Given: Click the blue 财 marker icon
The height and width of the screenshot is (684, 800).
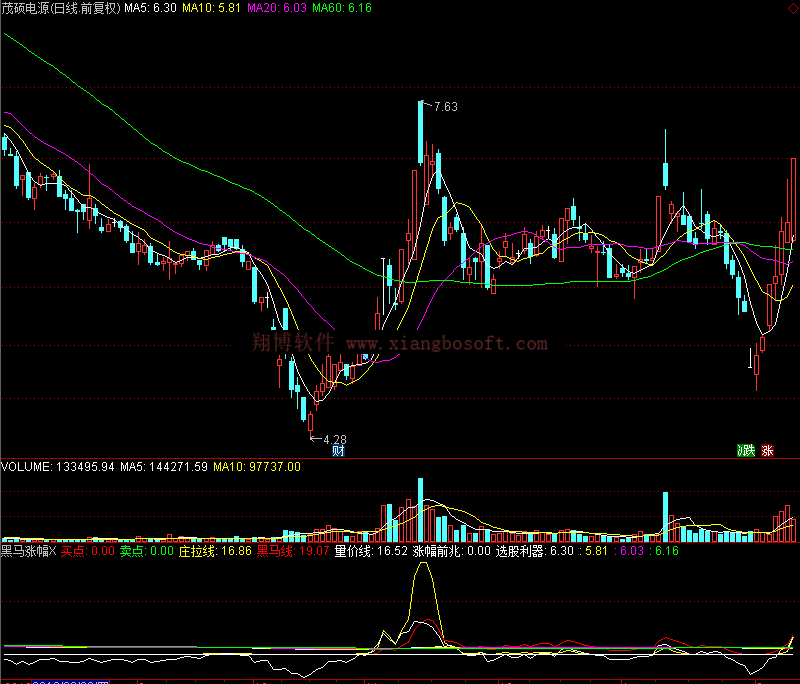Looking at the screenshot, I should coord(339,451).
